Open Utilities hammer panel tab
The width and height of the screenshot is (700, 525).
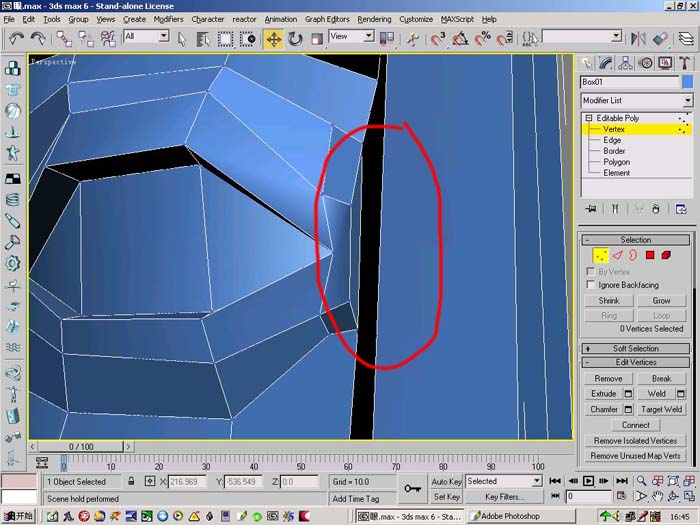(685, 63)
